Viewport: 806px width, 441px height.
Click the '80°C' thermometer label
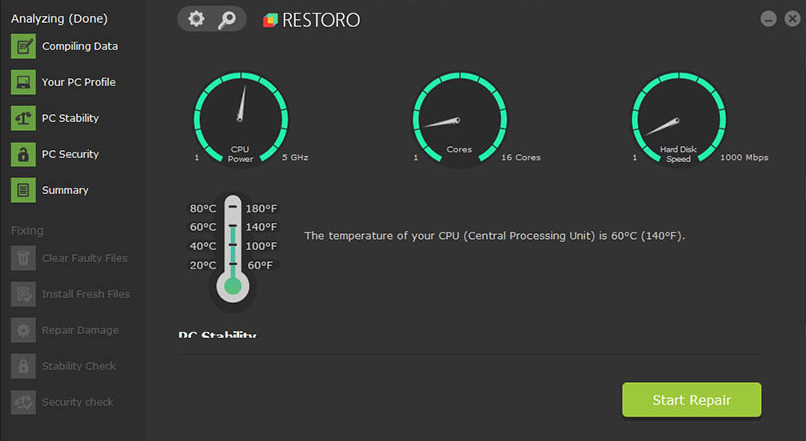coord(203,208)
